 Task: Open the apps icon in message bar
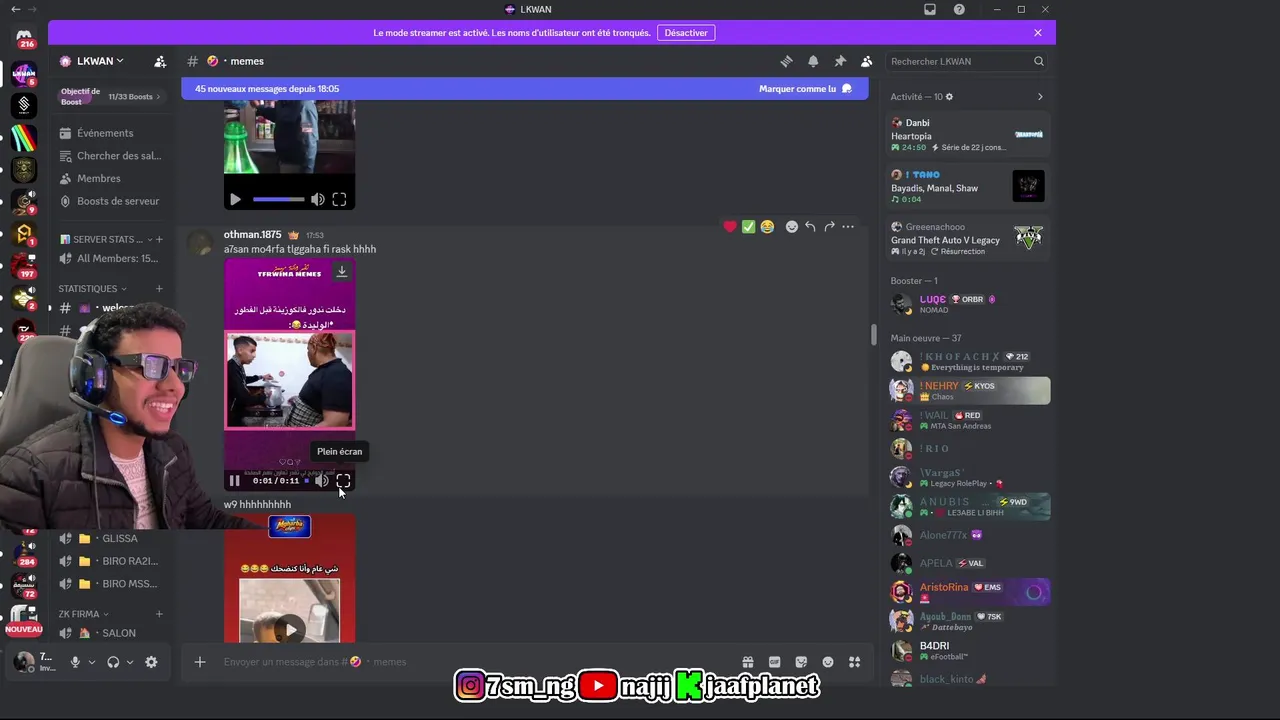pyautogui.click(x=854, y=662)
